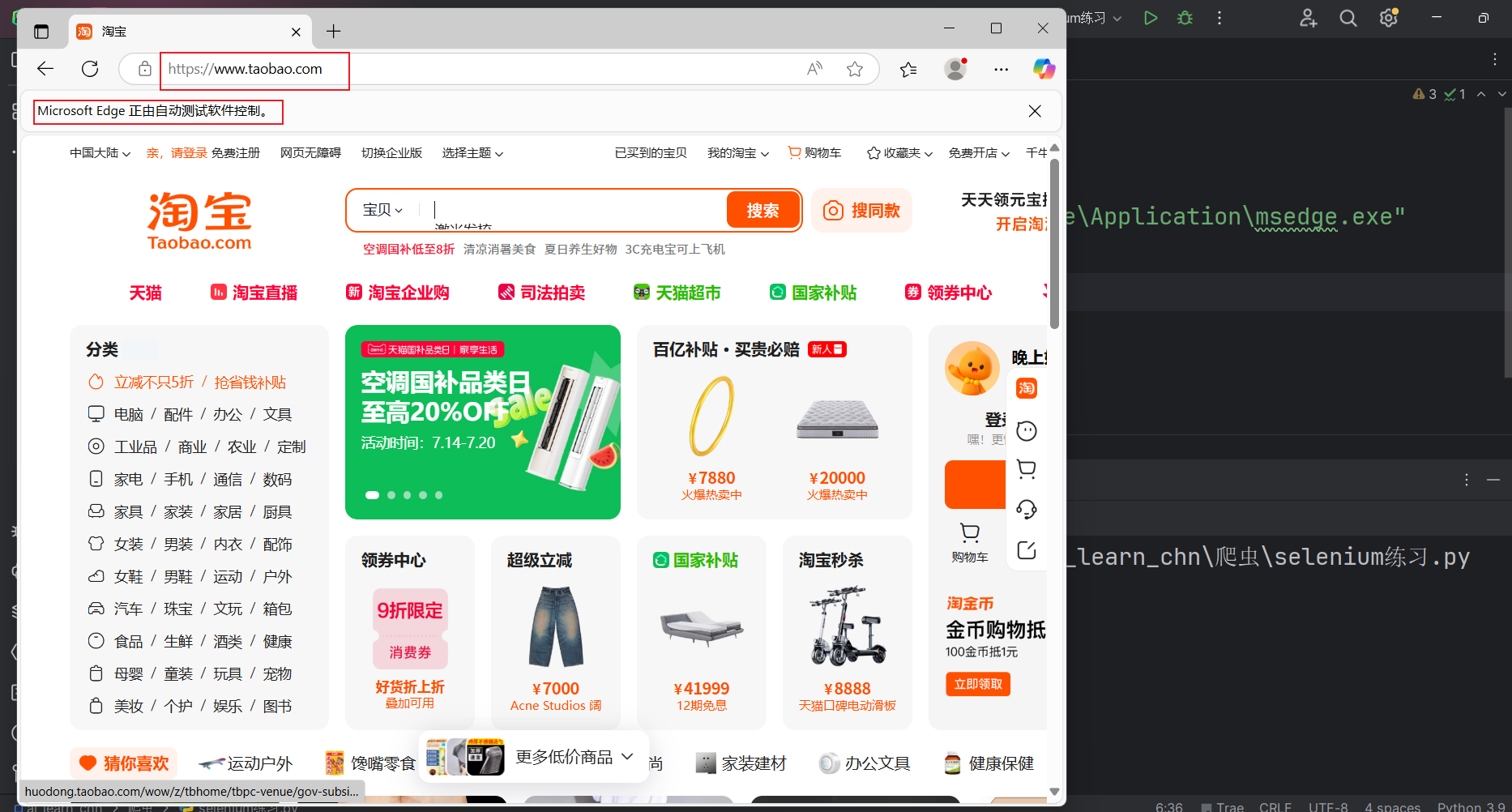The width and height of the screenshot is (1512, 812).
Task: Click the floating sidebar cart icon
Action: coord(1027,469)
